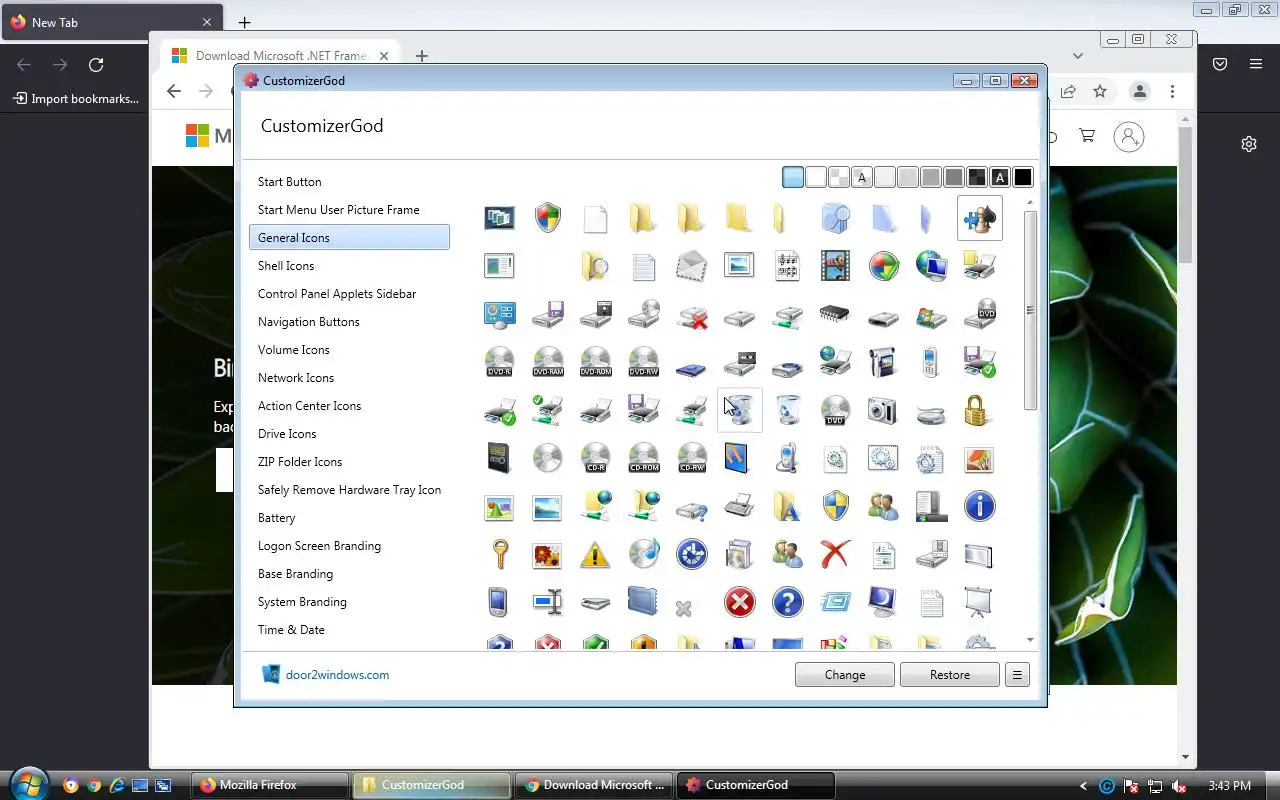The height and width of the screenshot is (800, 1280).
Task: Switch to Download Microsoft taskbar button
Action: click(595, 785)
